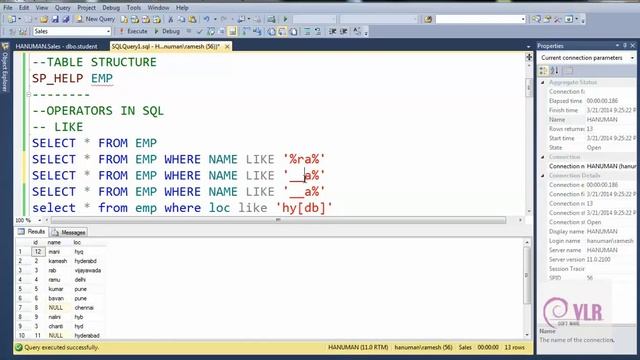
Task: Click the results grid vertical scrollbar
Action: coord(527,275)
